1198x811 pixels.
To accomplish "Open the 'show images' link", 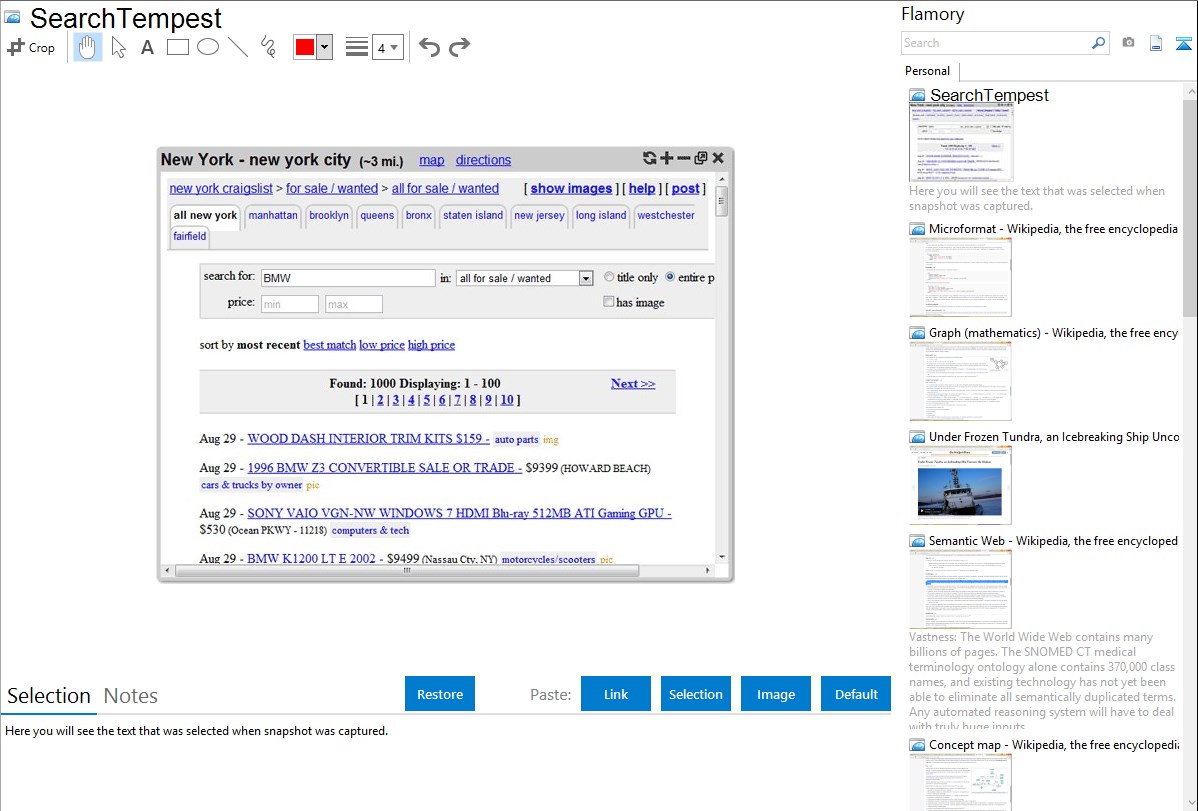I will [571, 188].
